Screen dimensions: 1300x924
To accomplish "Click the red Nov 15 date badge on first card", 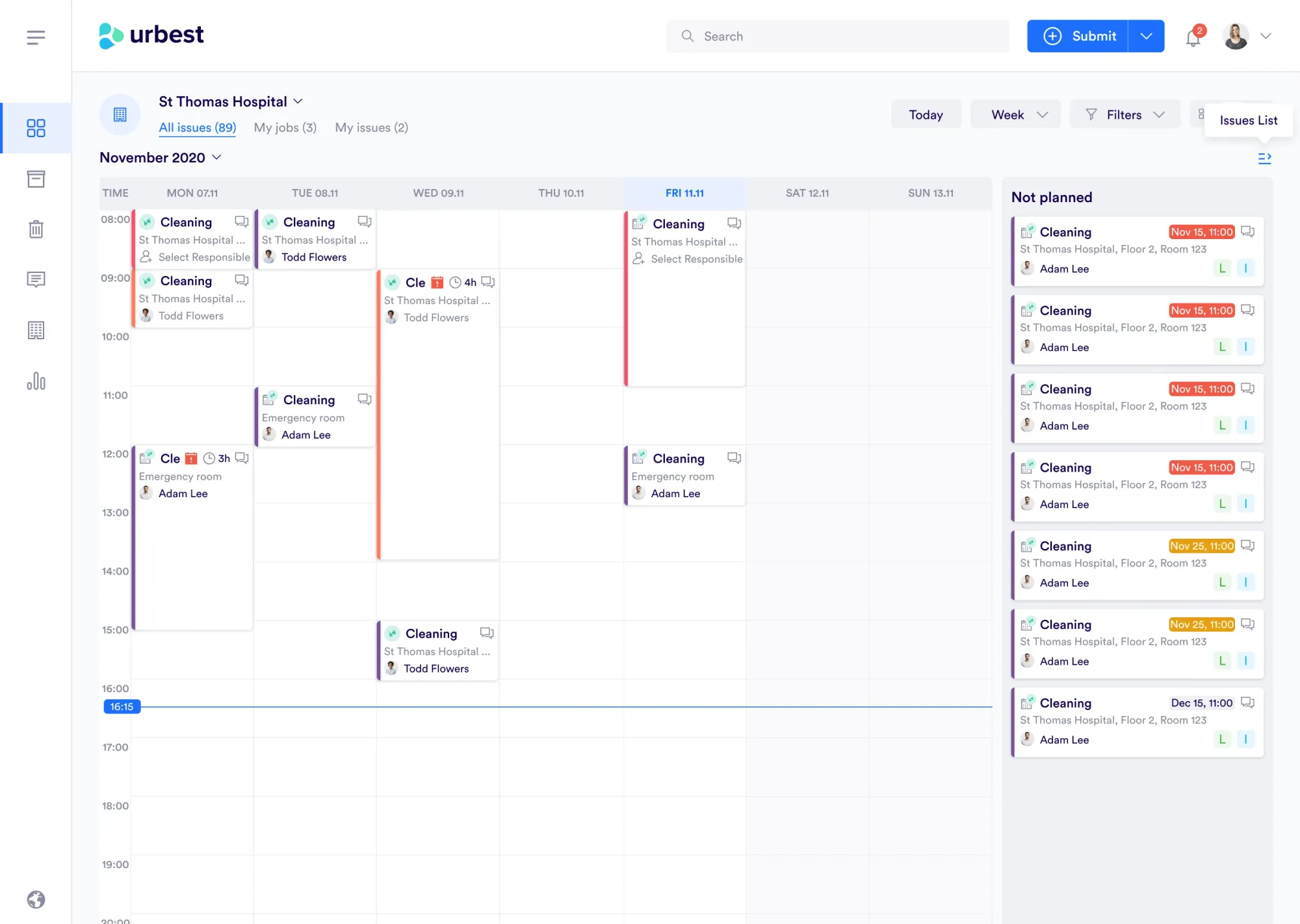I will [1201, 232].
